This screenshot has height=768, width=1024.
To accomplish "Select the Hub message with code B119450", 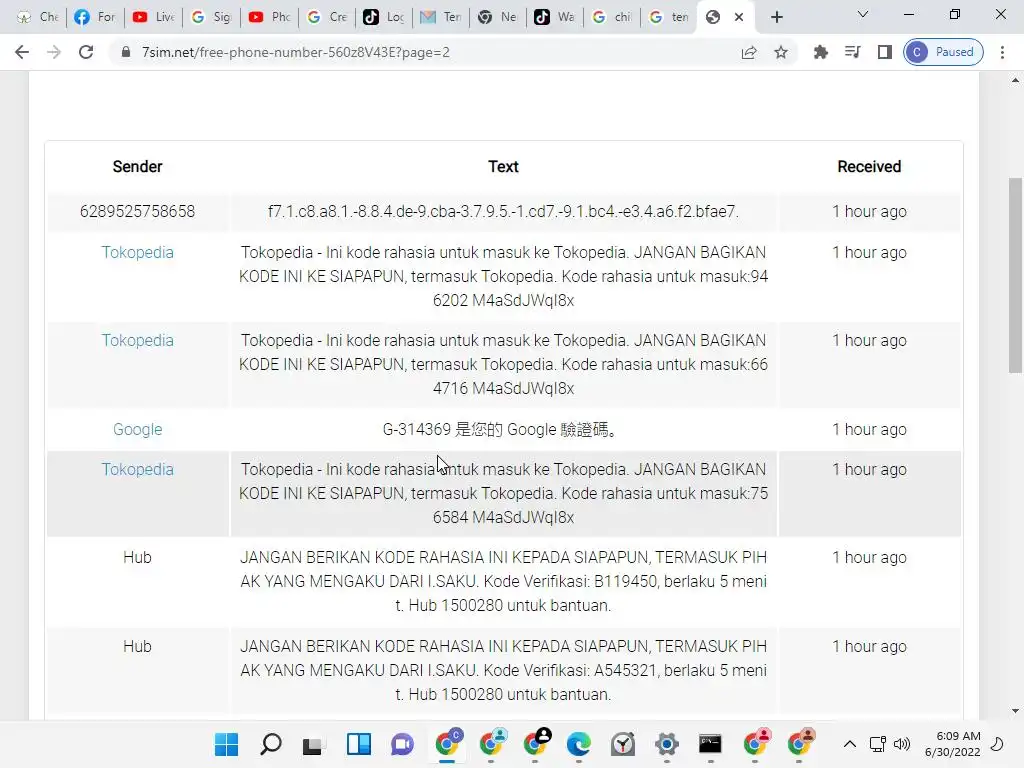I will pos(504,581).
